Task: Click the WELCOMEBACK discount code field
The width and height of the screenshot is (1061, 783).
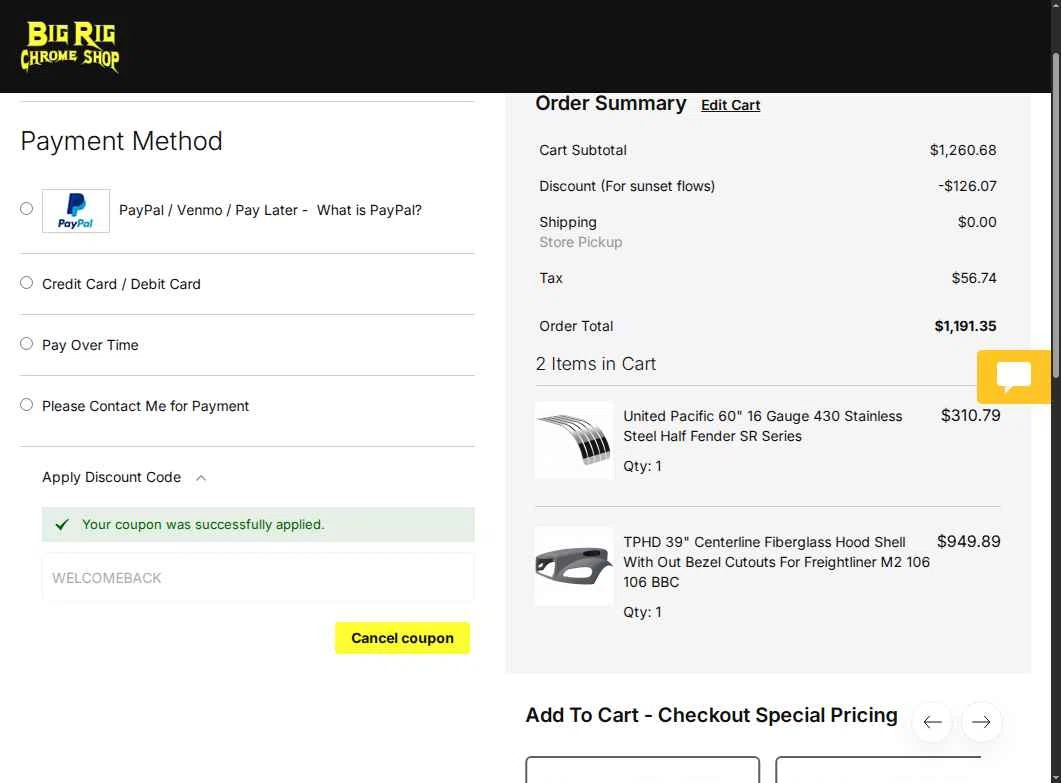Action: (x=258, y=578)
